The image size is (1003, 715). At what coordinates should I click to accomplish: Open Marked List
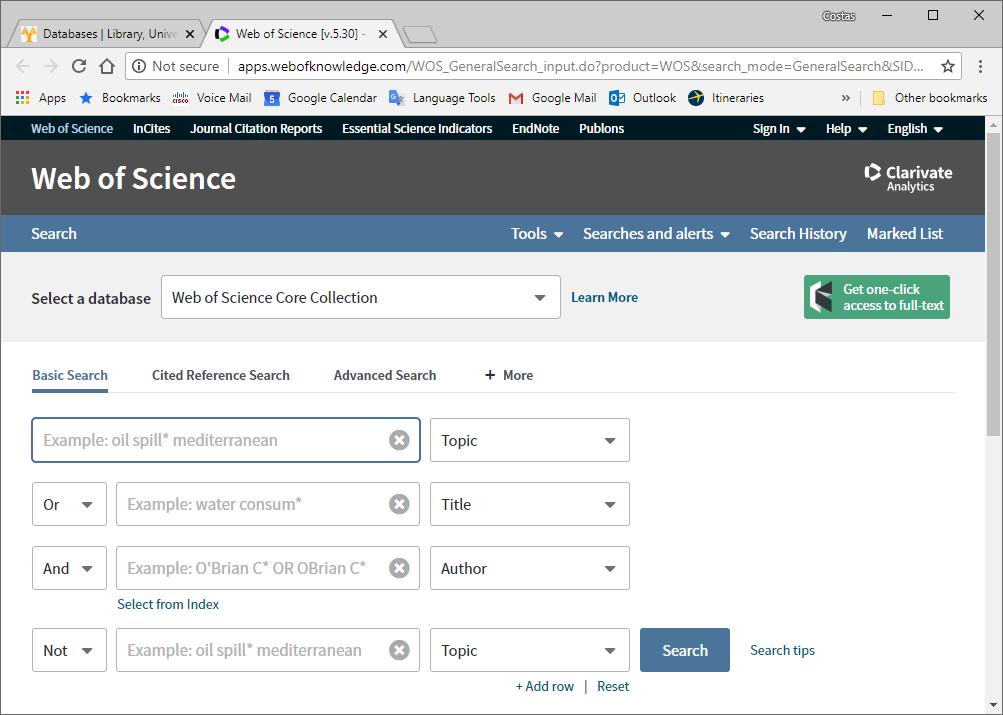904,233
